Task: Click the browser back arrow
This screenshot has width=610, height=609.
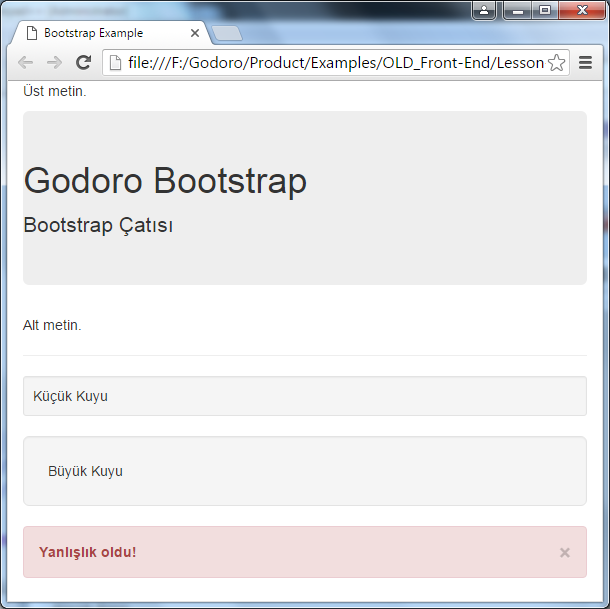Action: tap(26, 62)
